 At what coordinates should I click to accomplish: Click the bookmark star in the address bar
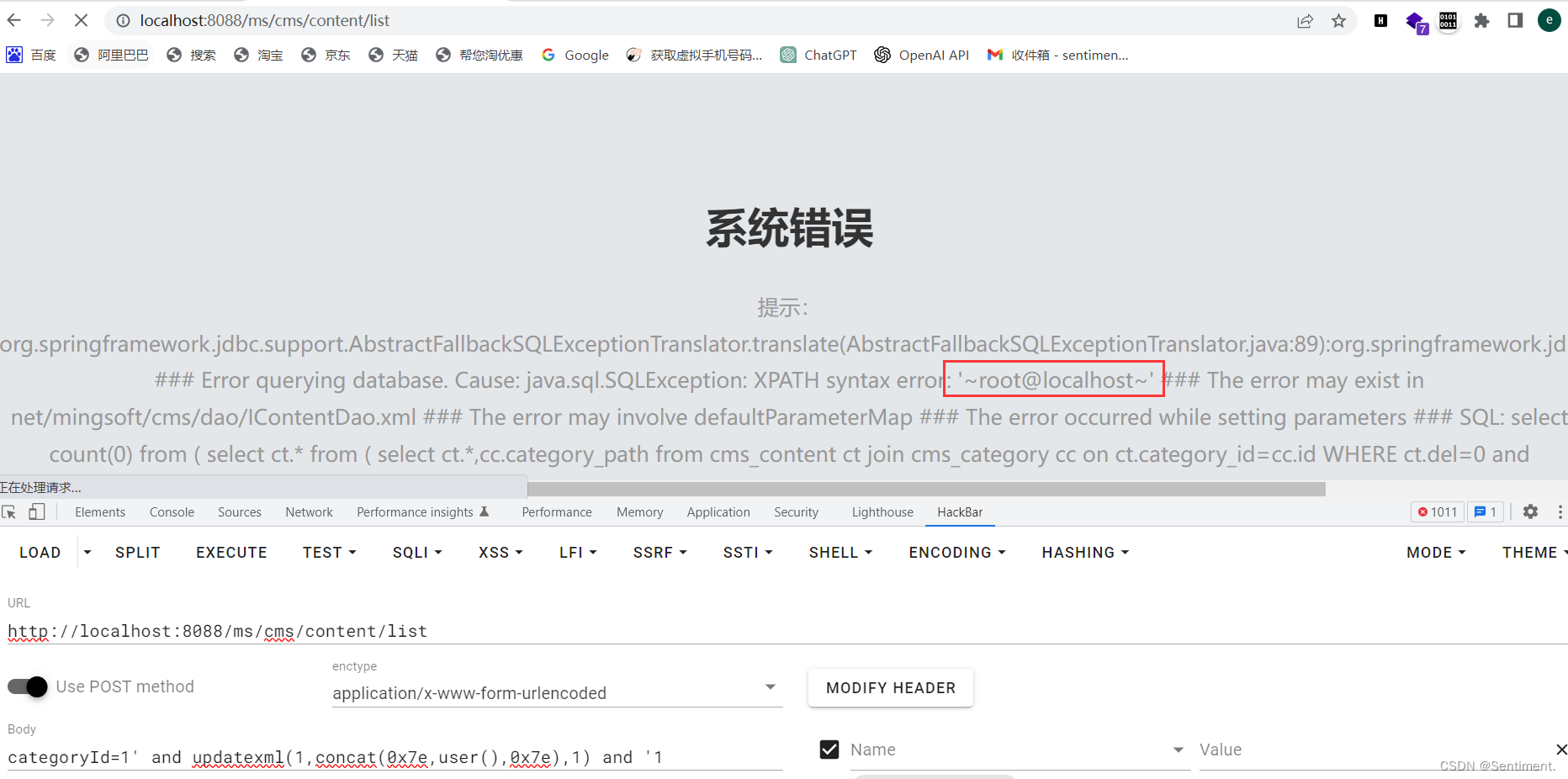tap(1338, 20)
